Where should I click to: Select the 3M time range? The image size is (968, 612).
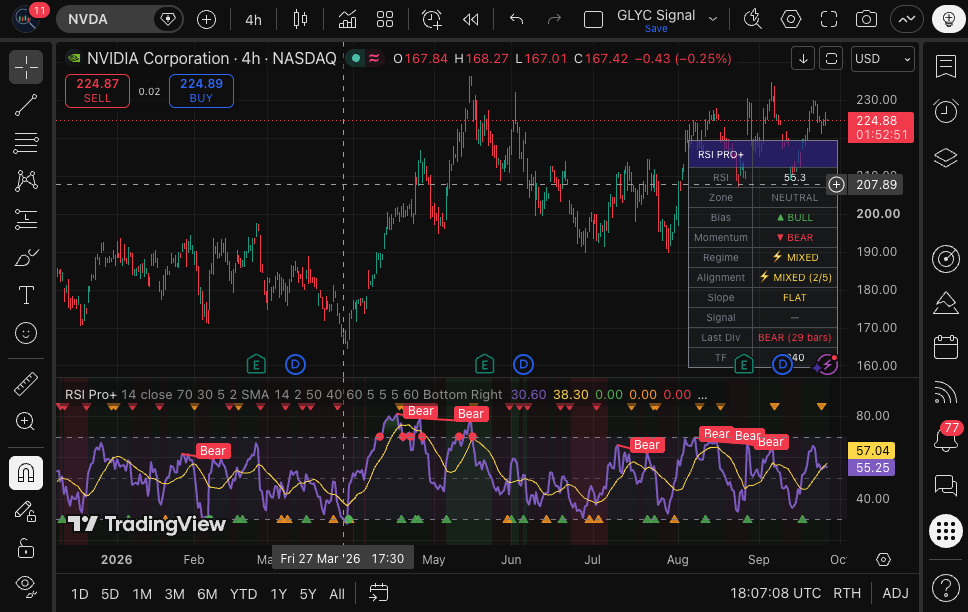point(175,593)
